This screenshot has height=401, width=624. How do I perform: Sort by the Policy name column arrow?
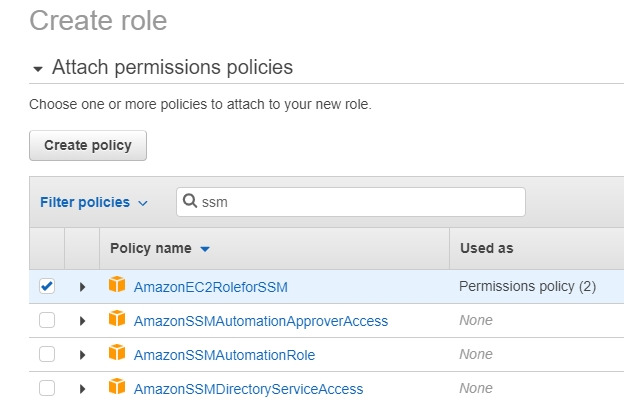tap(205, 249)
